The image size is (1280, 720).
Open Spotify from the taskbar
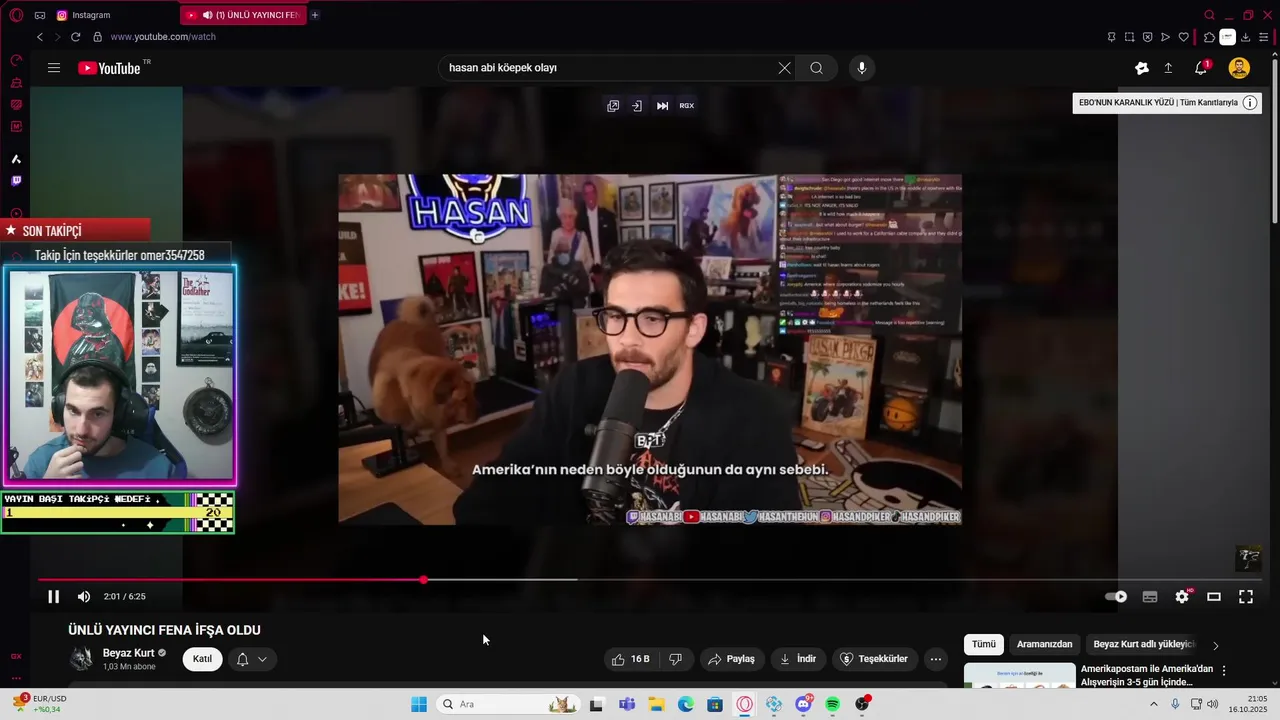pyautogui.click(x=833, y=705)
